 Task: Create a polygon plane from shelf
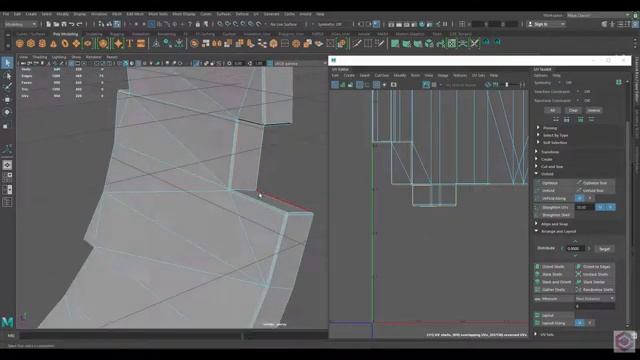pos(76,43)
